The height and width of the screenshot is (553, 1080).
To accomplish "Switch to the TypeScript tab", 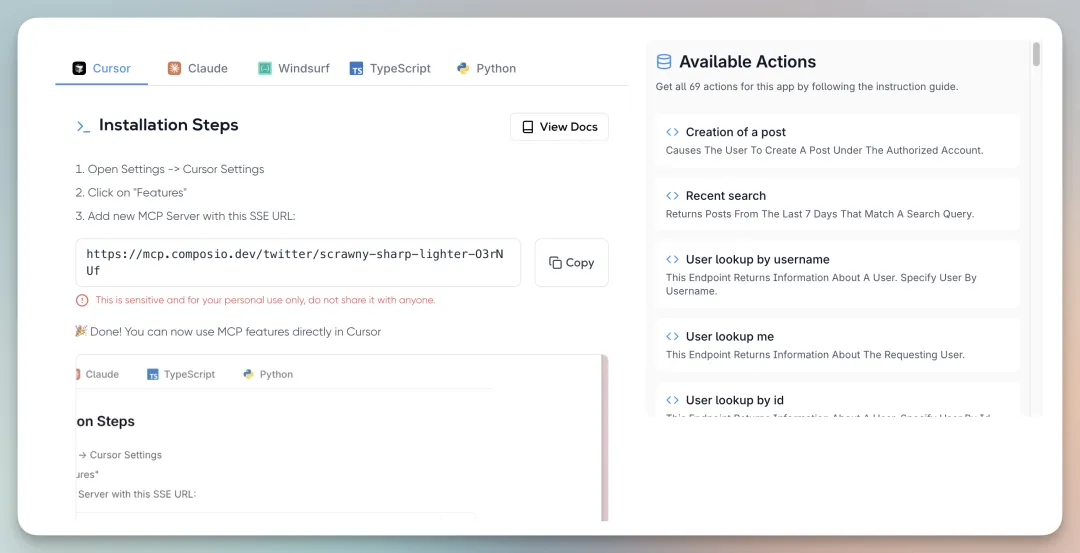I will [390, 68].
